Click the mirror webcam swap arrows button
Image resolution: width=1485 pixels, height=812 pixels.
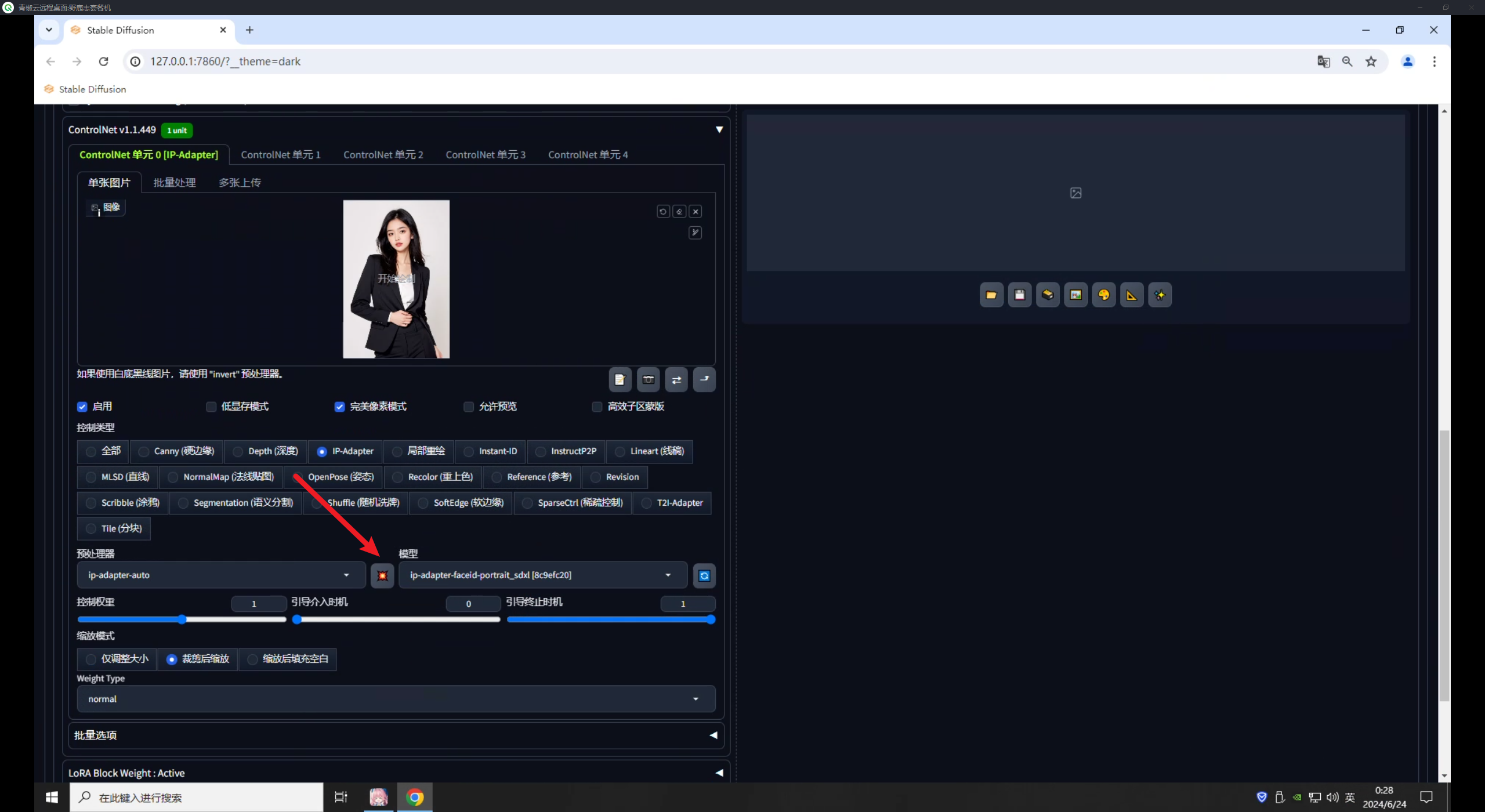point(676,380)
